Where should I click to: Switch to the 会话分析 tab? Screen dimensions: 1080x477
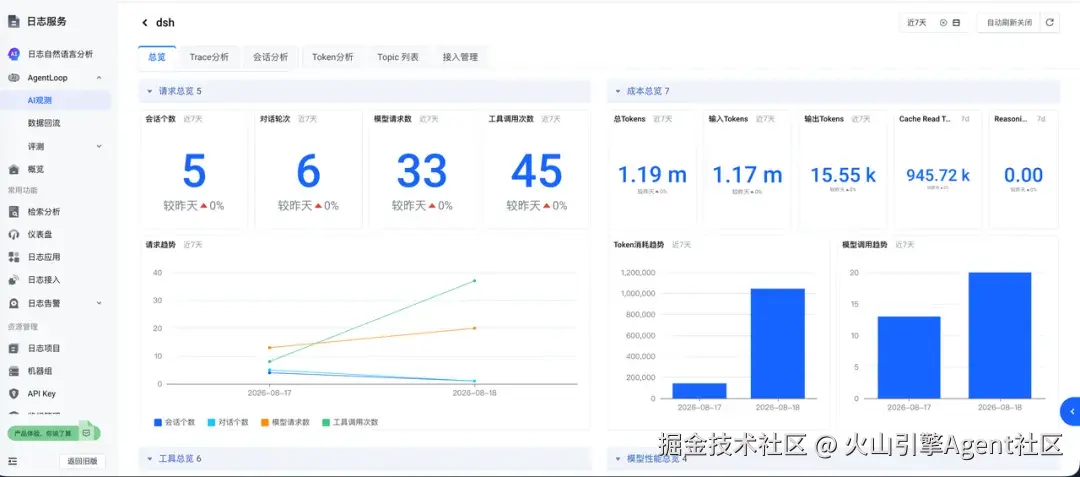(x=270, y=57)
